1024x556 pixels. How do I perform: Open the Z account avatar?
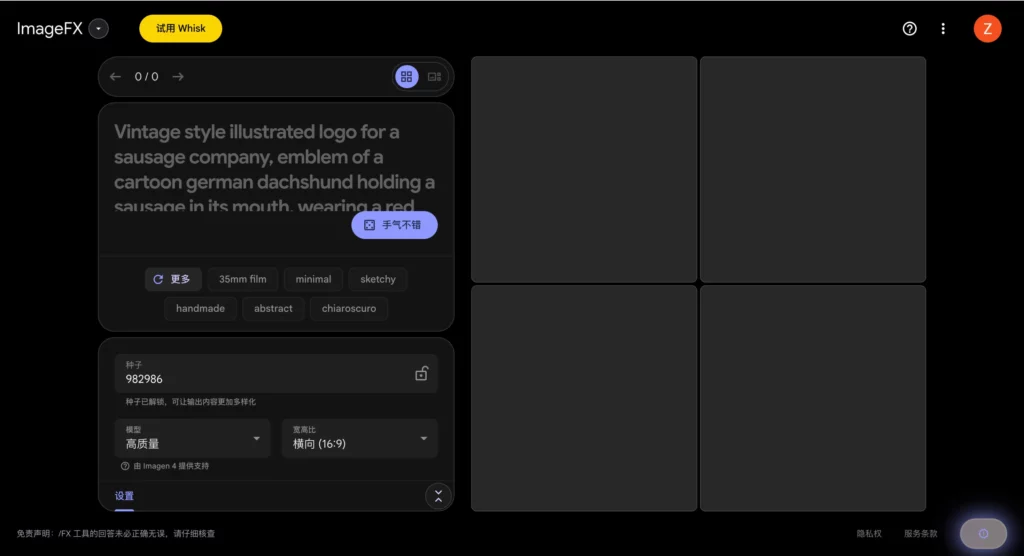[x=987, y=29]
